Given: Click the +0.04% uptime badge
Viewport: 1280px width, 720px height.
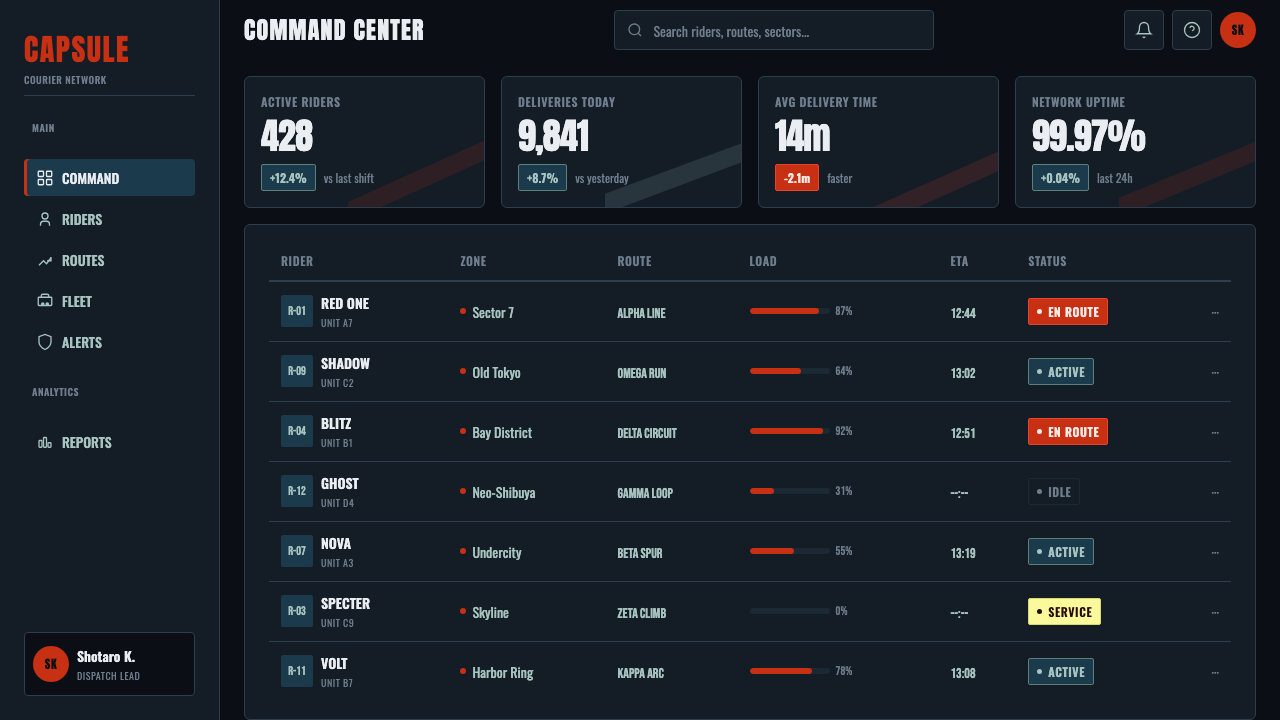Looking at the screenshot, I should pyautogui.click(x=1060, y=178).
